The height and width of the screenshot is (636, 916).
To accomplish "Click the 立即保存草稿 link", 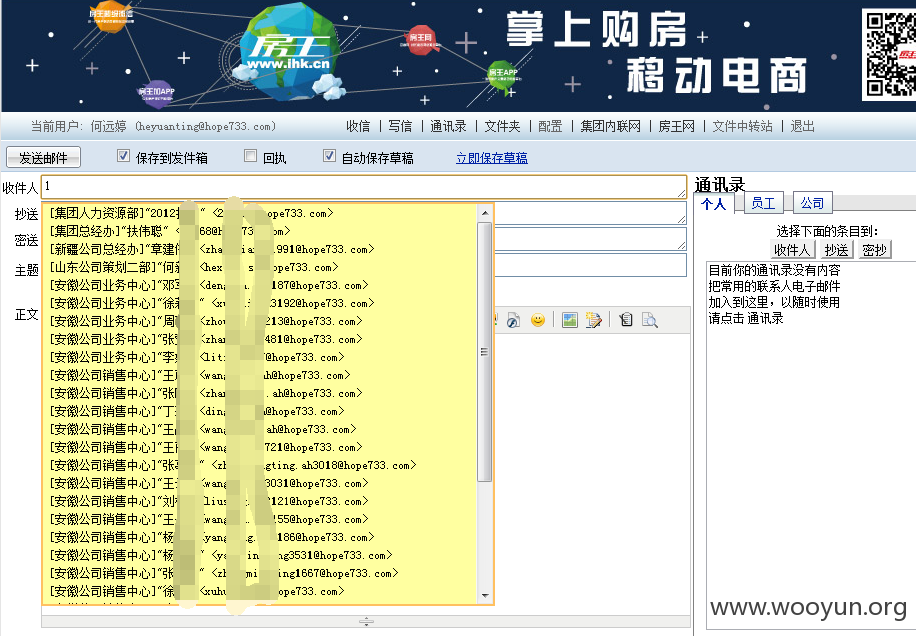I will [492, 158].
